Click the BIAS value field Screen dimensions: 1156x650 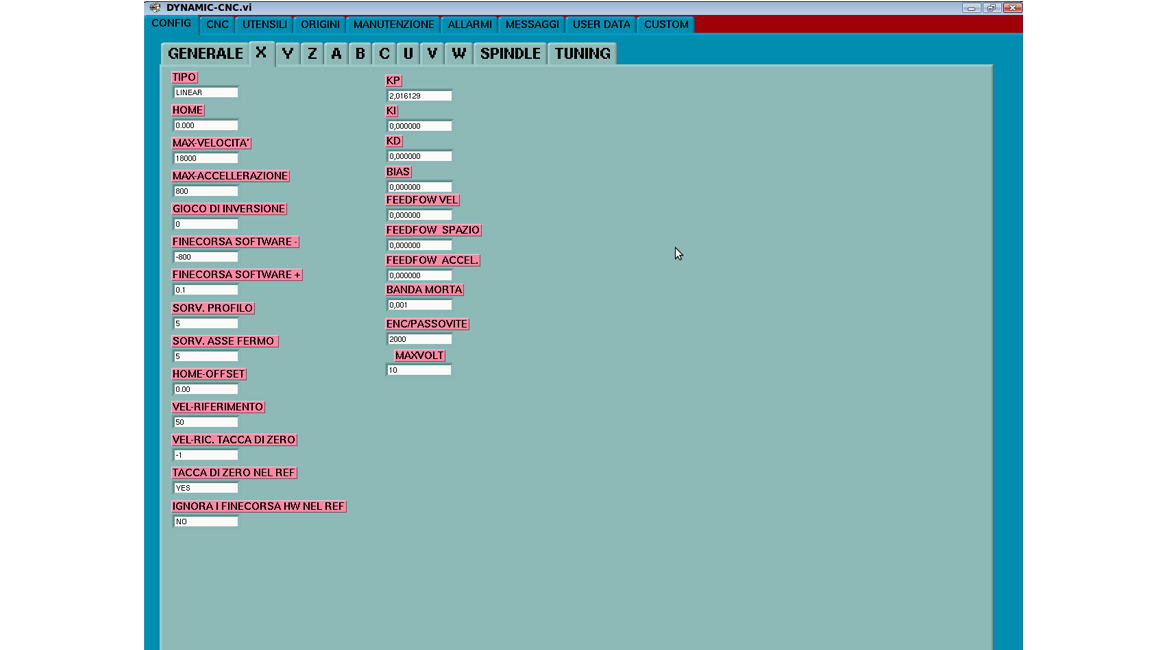(419, 187)
